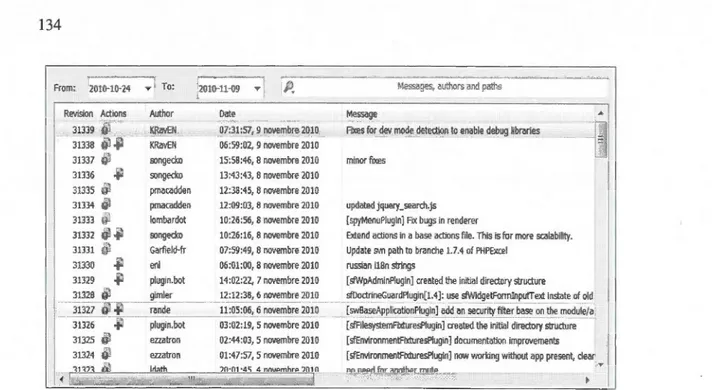The height and width of the screenshot is (390, 712).
Task: Click the modified icon on revision 31335
Action: pyautogui.click(x=106, y=189)
